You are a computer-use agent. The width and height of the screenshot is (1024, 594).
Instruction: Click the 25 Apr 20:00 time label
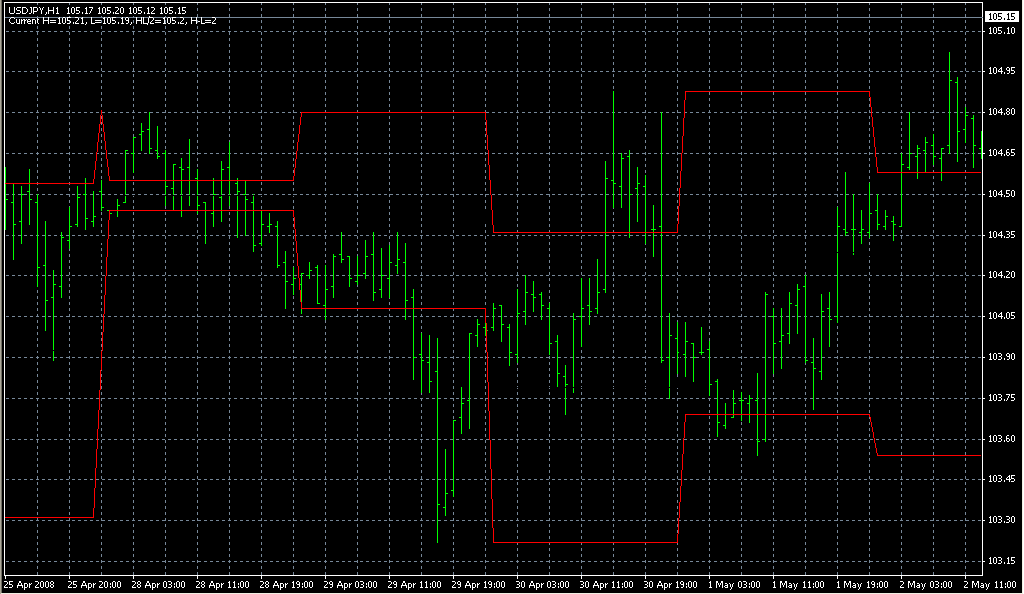(94, 585)
